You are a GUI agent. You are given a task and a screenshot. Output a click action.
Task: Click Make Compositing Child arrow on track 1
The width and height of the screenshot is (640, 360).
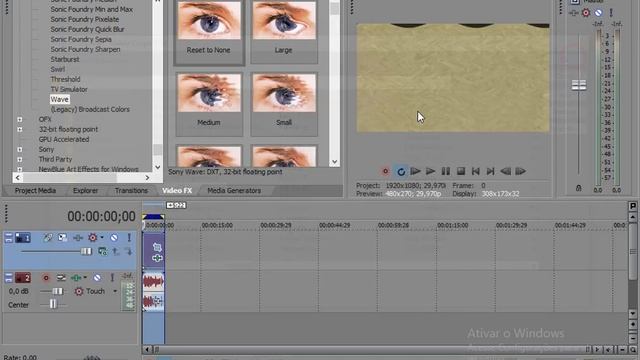129,251
